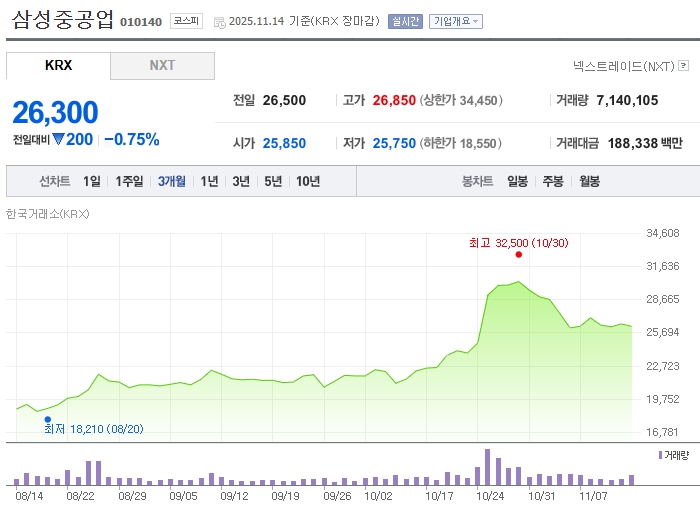Open the 기업개요 company overview dropdown
Image resolution: width=700 pixels, height=511 pixels.
456,21
